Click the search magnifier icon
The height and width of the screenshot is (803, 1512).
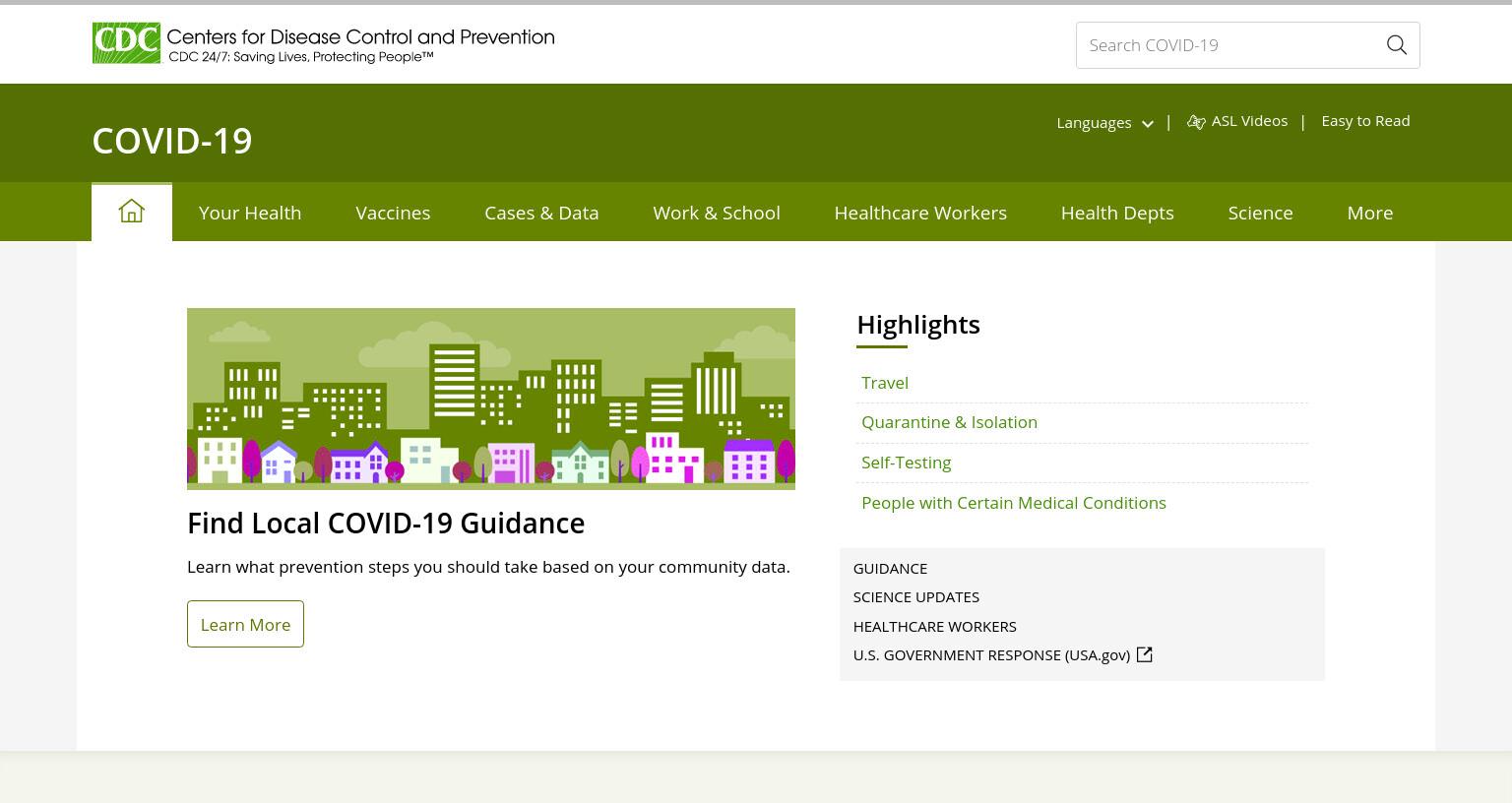pos(1396,45)
